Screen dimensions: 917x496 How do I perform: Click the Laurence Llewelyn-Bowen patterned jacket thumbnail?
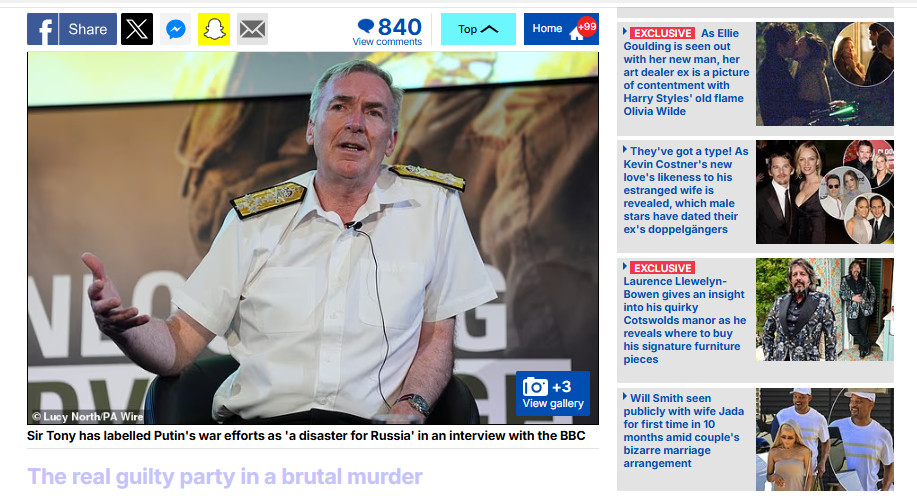tap(825, 309)
